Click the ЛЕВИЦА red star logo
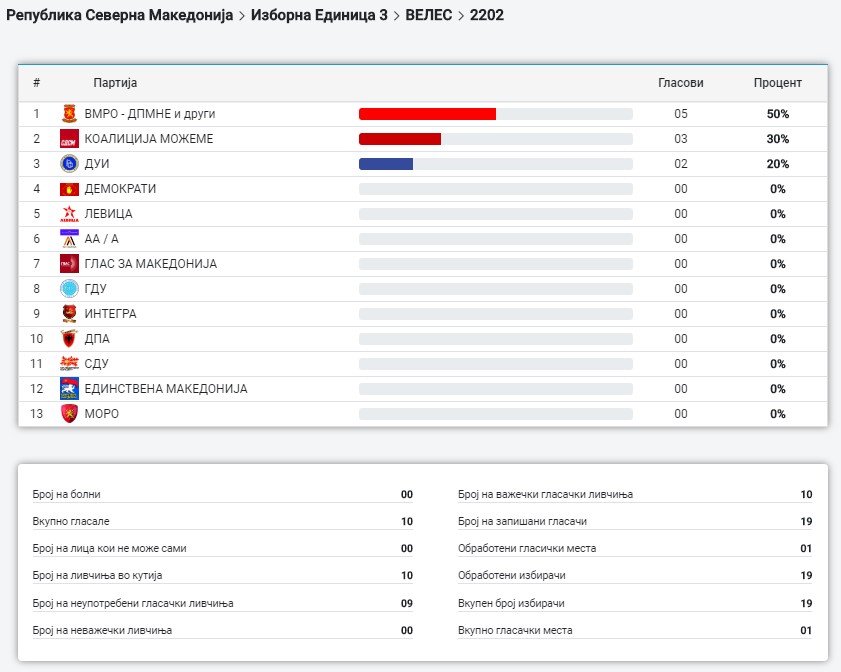Viewport: 841px width, 672px height. click(x=69, y=214)
